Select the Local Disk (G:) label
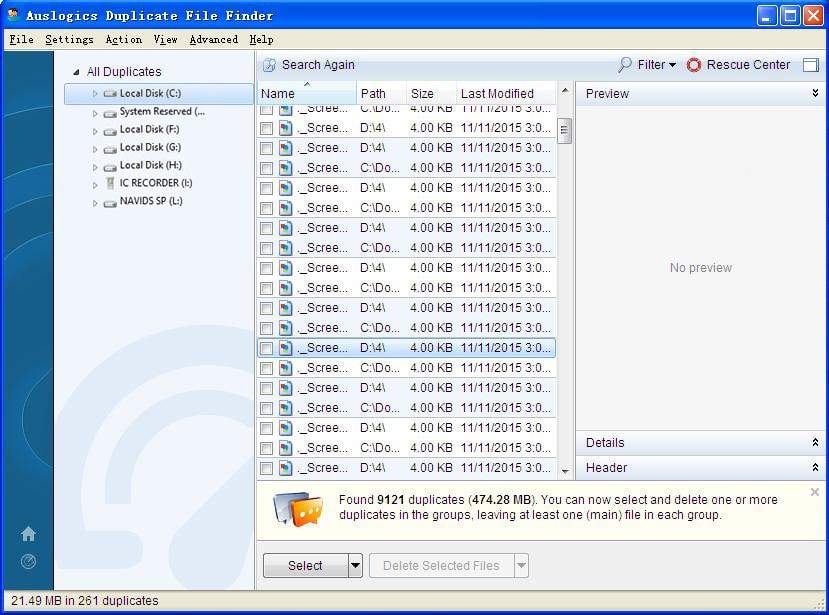 [x=150, y=147]
